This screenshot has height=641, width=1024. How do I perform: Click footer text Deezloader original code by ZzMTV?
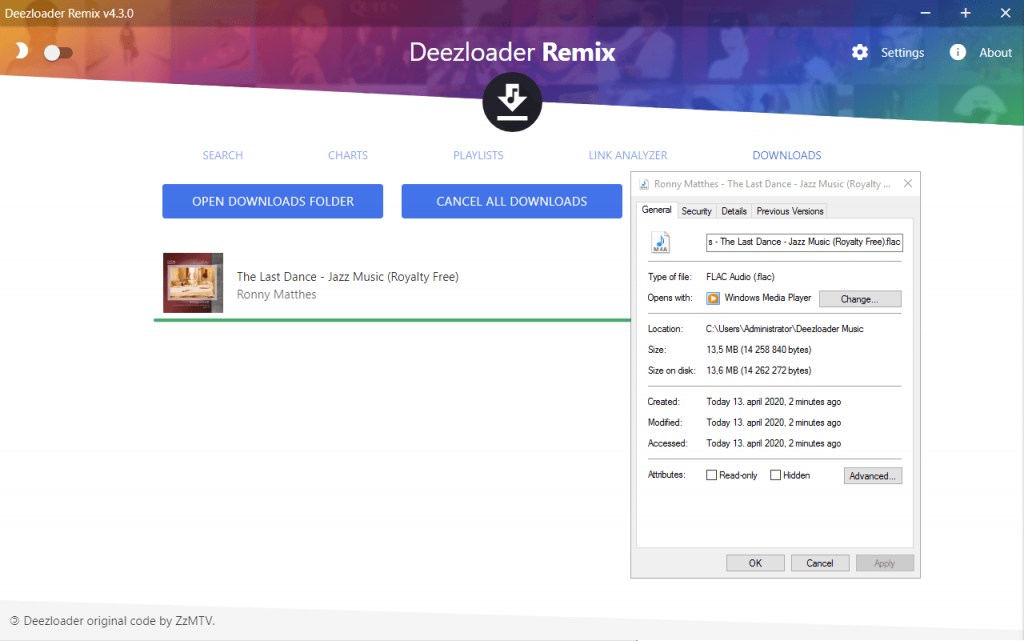[119, 621]
